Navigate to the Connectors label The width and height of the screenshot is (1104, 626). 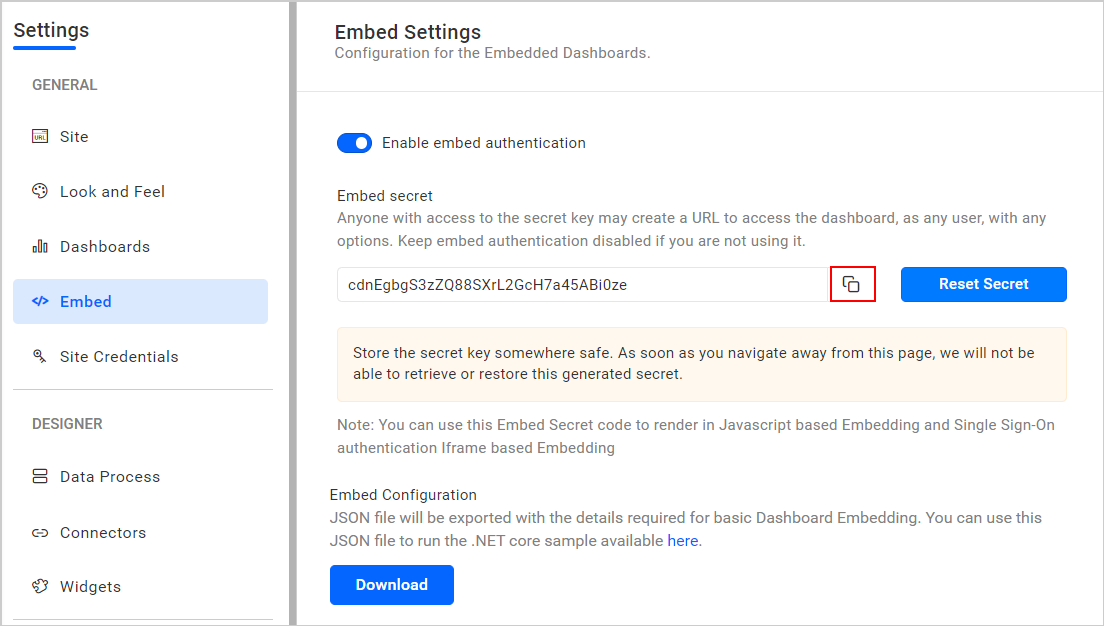(x=103, y=533)
